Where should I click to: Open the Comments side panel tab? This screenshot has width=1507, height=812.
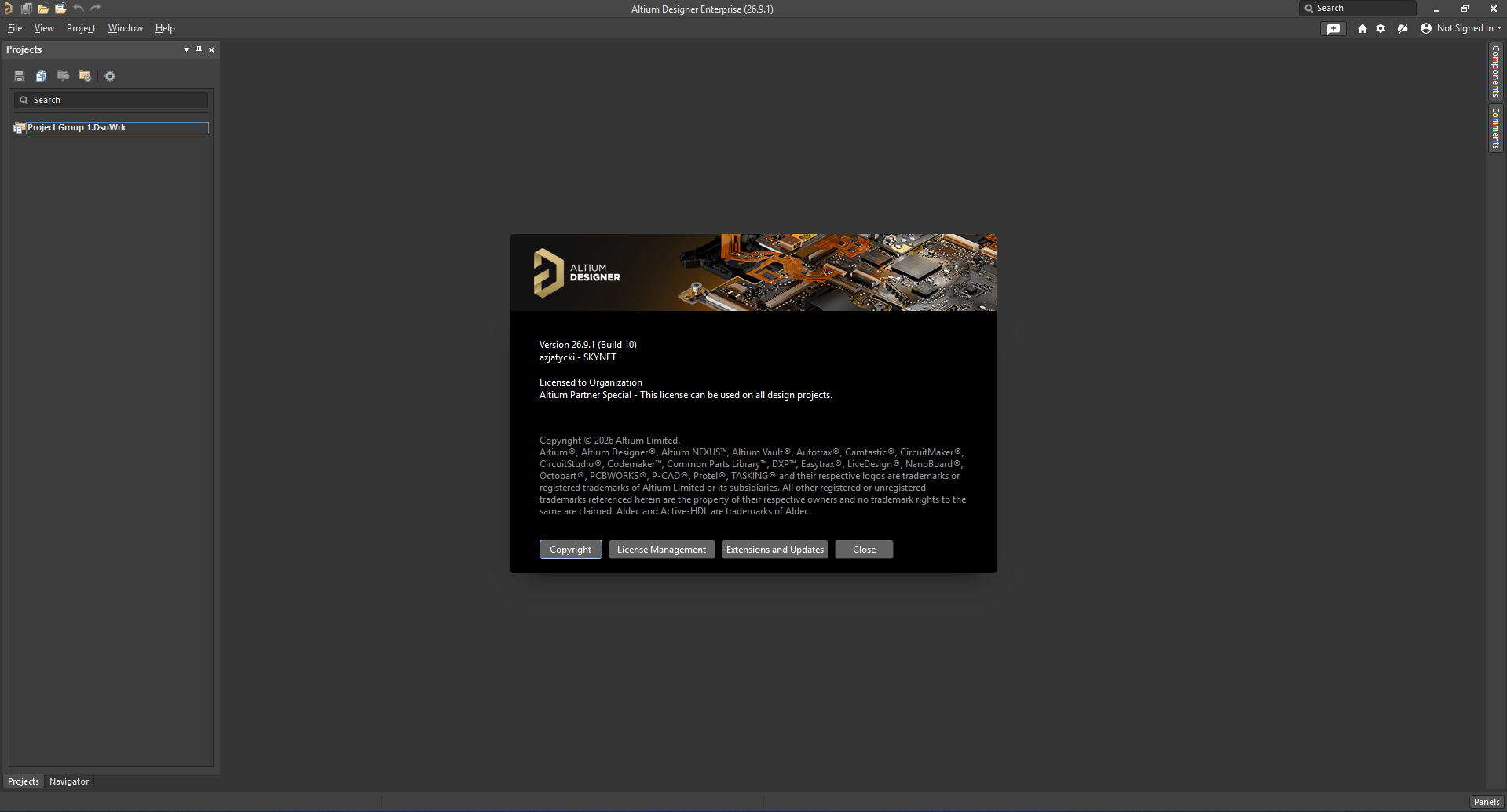point(1495,128)
